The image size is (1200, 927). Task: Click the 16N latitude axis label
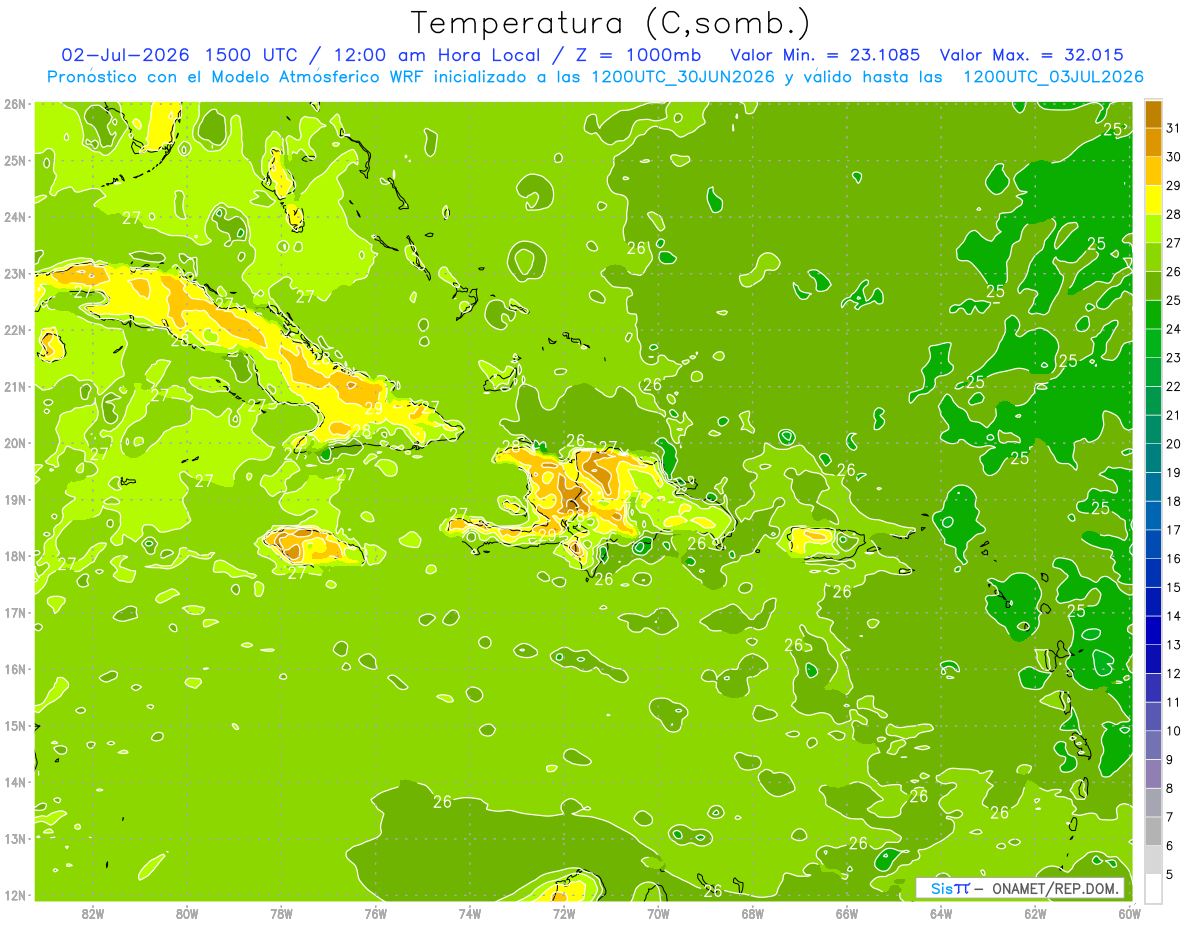coord(15,668)
